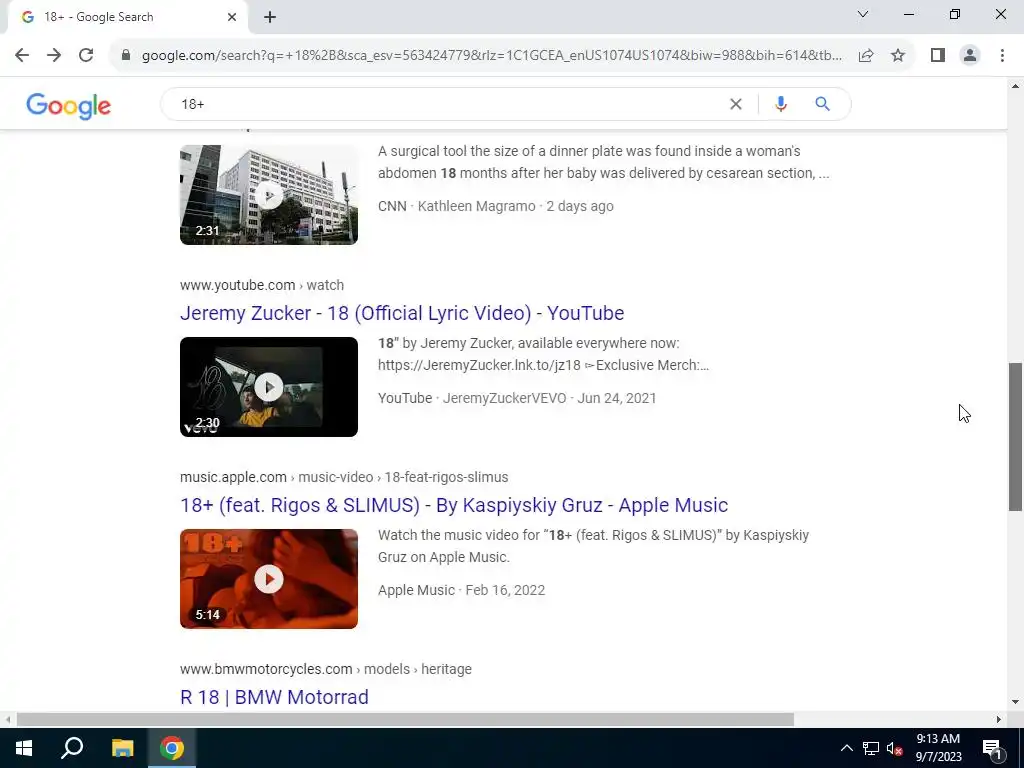Open the Windows Start menu

click(x=24, y=748)
